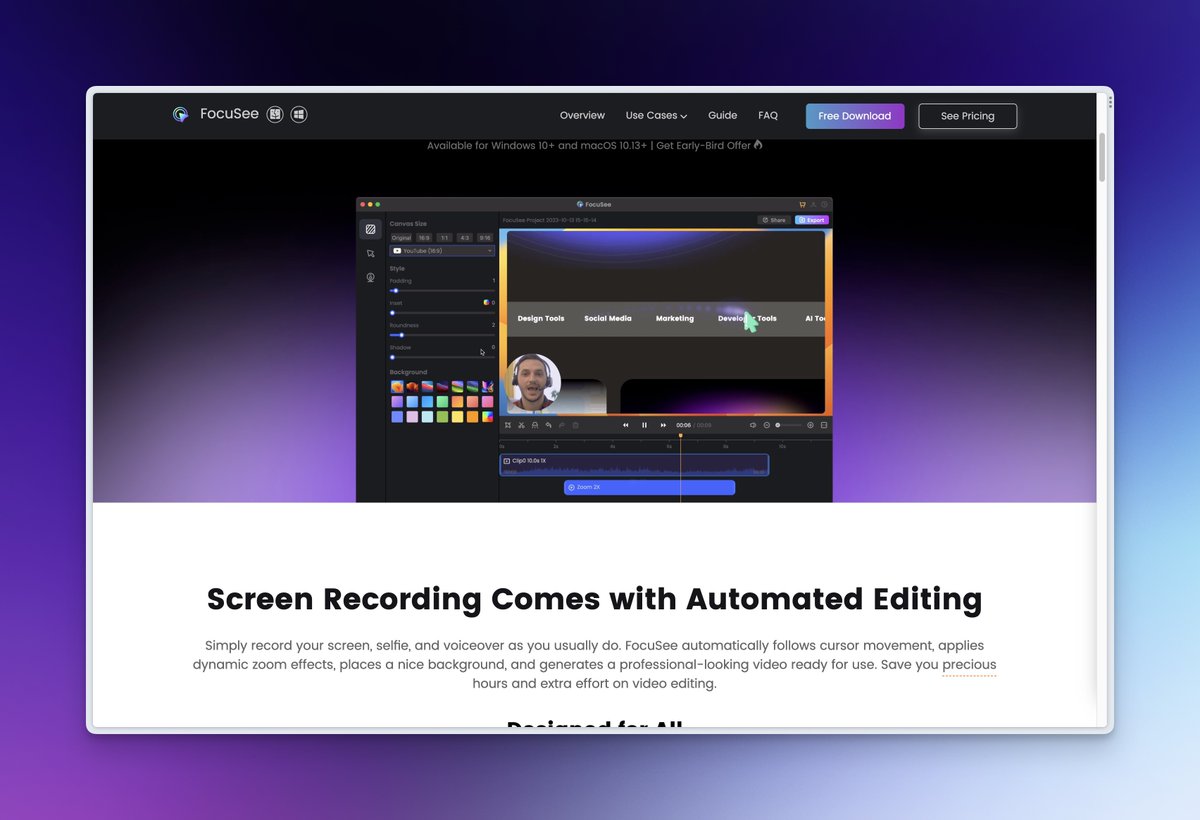Click the Early-Bird Offer text
Image resolution: width=1200 pixels, height=820 pixels.
tap(710, 146)
